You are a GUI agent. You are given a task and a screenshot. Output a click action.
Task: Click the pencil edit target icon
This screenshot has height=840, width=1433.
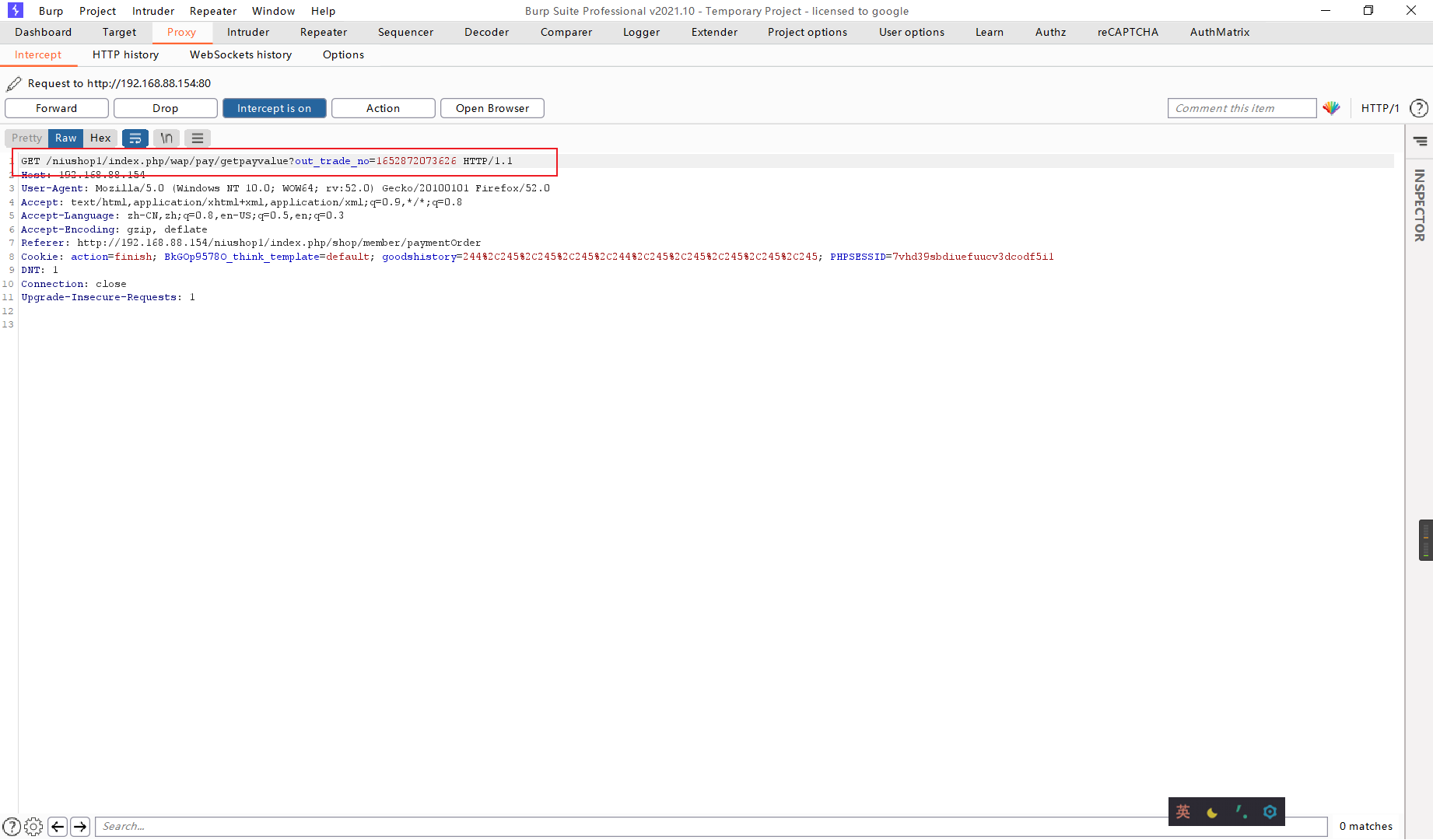(13, 83)
